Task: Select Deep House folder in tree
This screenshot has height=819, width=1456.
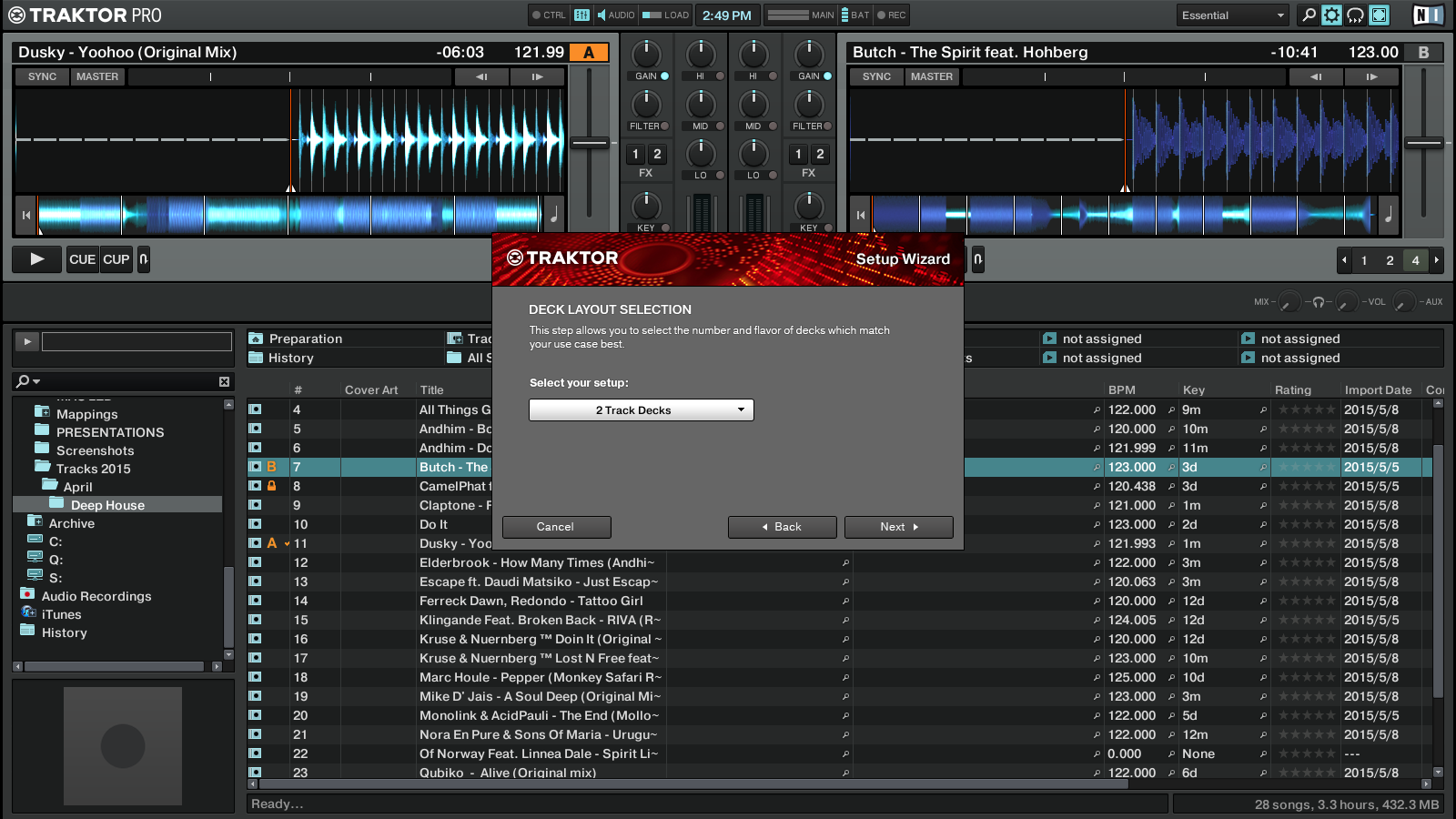Action: pyautogui.click(x=107, y=505)
